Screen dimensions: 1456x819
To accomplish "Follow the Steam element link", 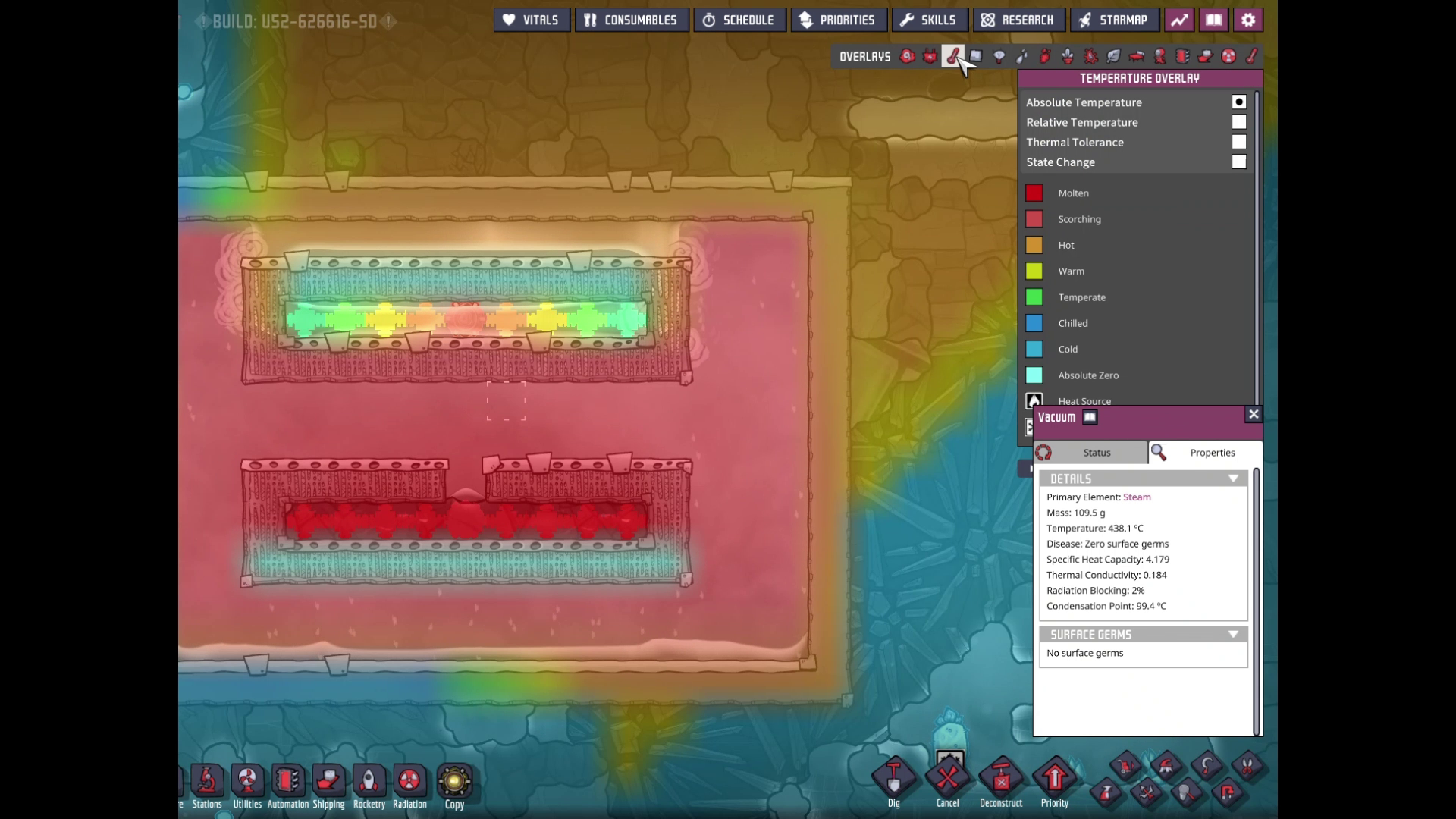I will click(x=1137, y=497).
